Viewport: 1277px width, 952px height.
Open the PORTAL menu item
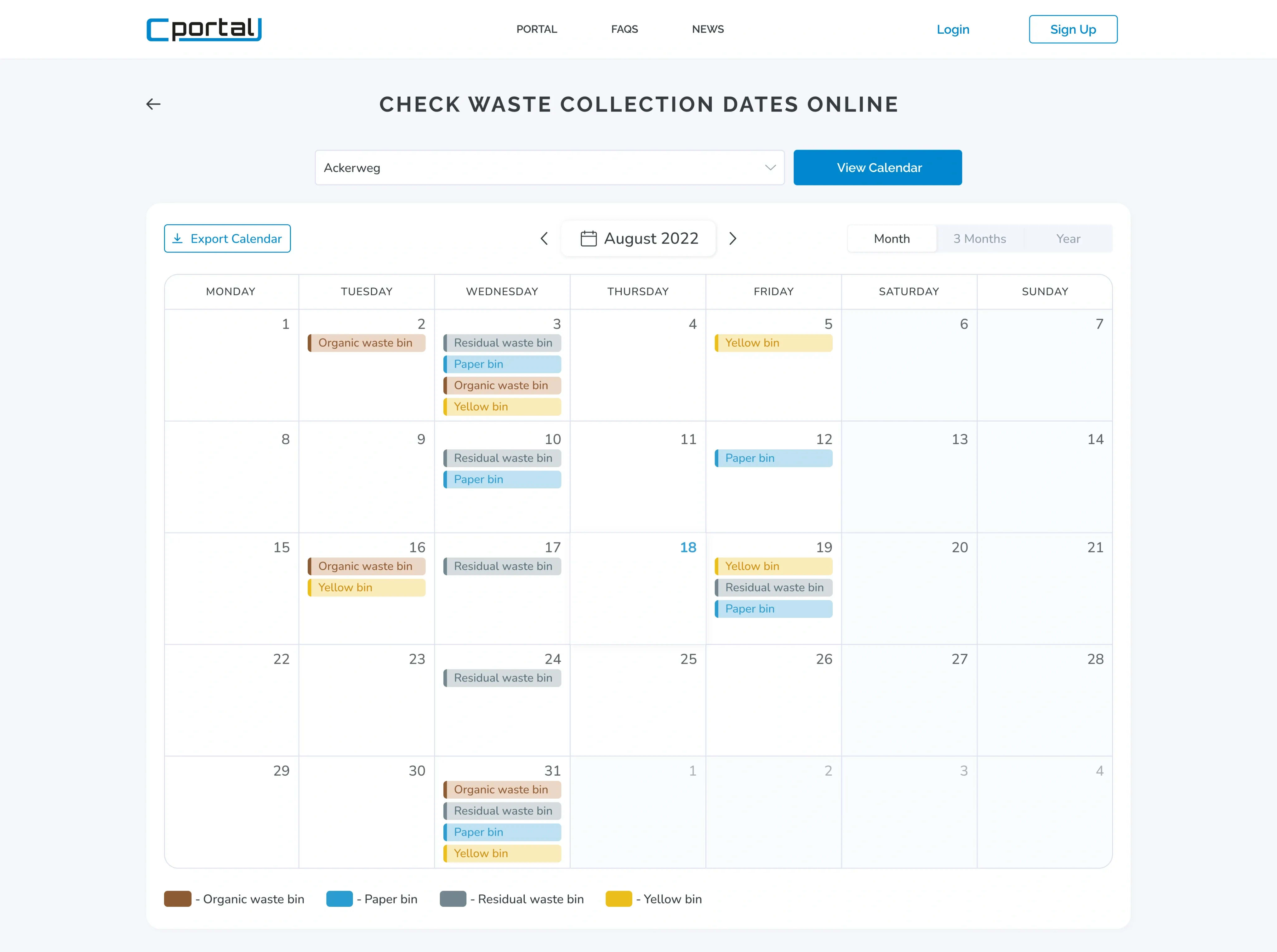536,29
